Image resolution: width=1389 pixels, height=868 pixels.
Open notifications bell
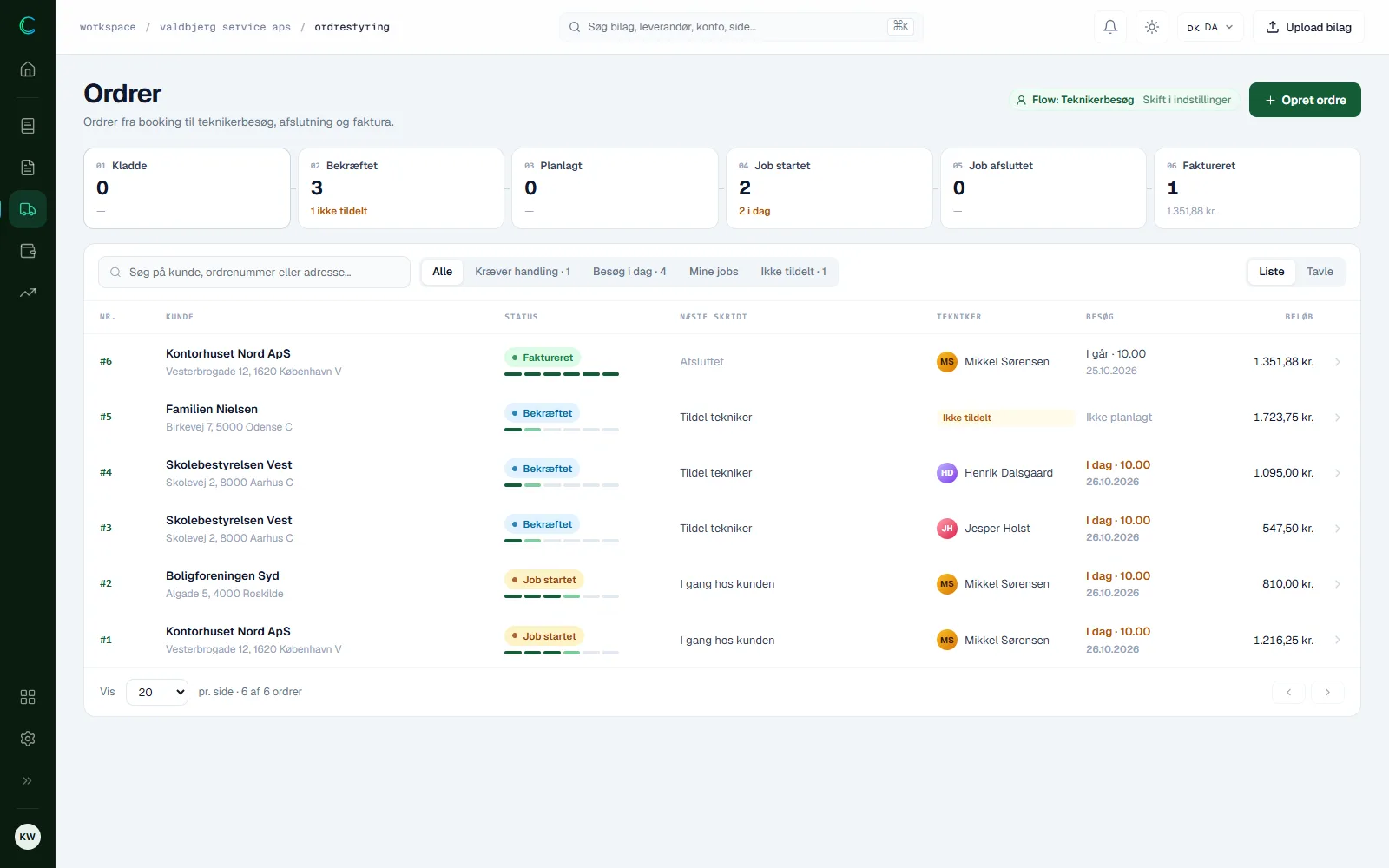1110,27
